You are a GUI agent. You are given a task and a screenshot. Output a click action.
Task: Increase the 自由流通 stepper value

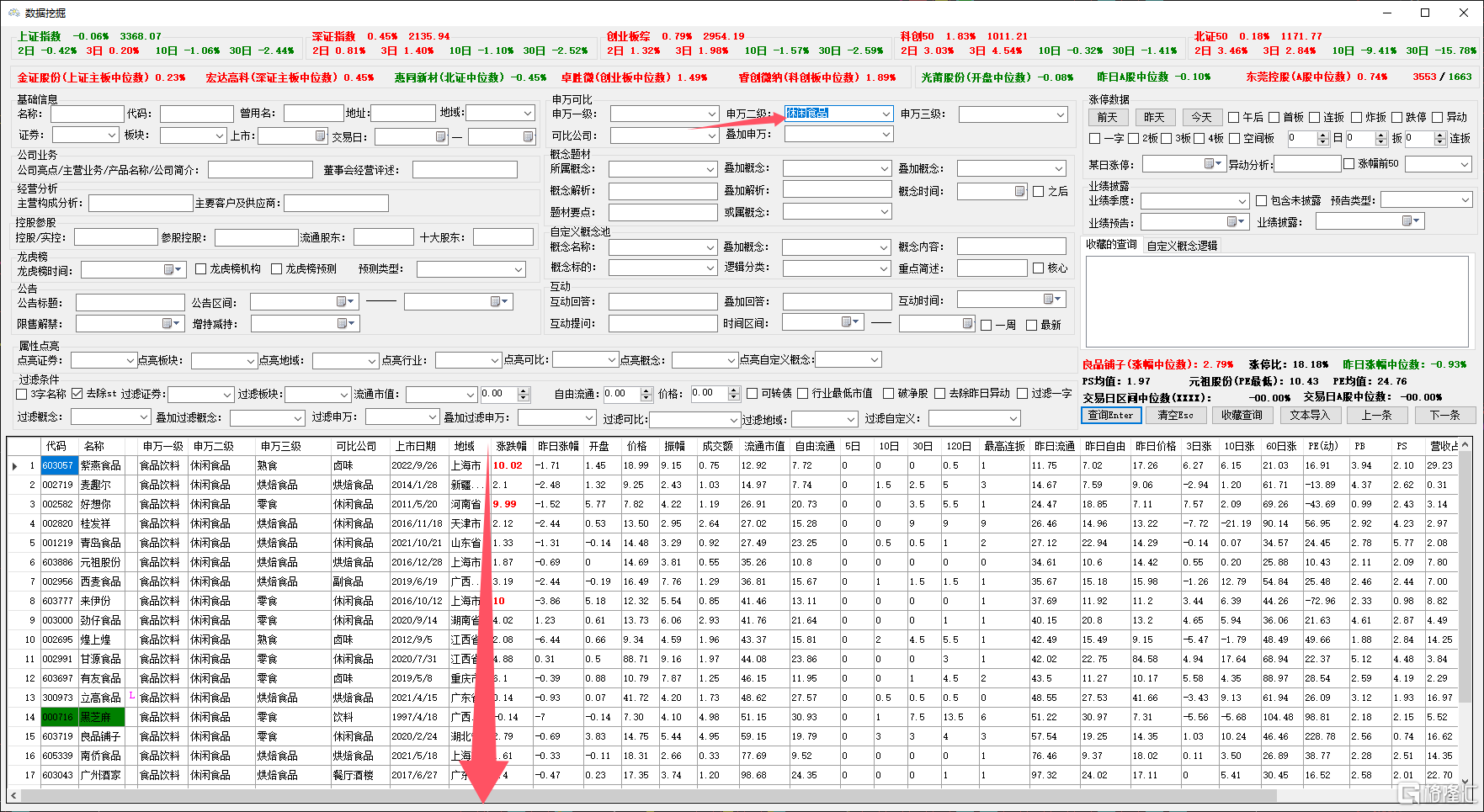[x=646, y=390]
